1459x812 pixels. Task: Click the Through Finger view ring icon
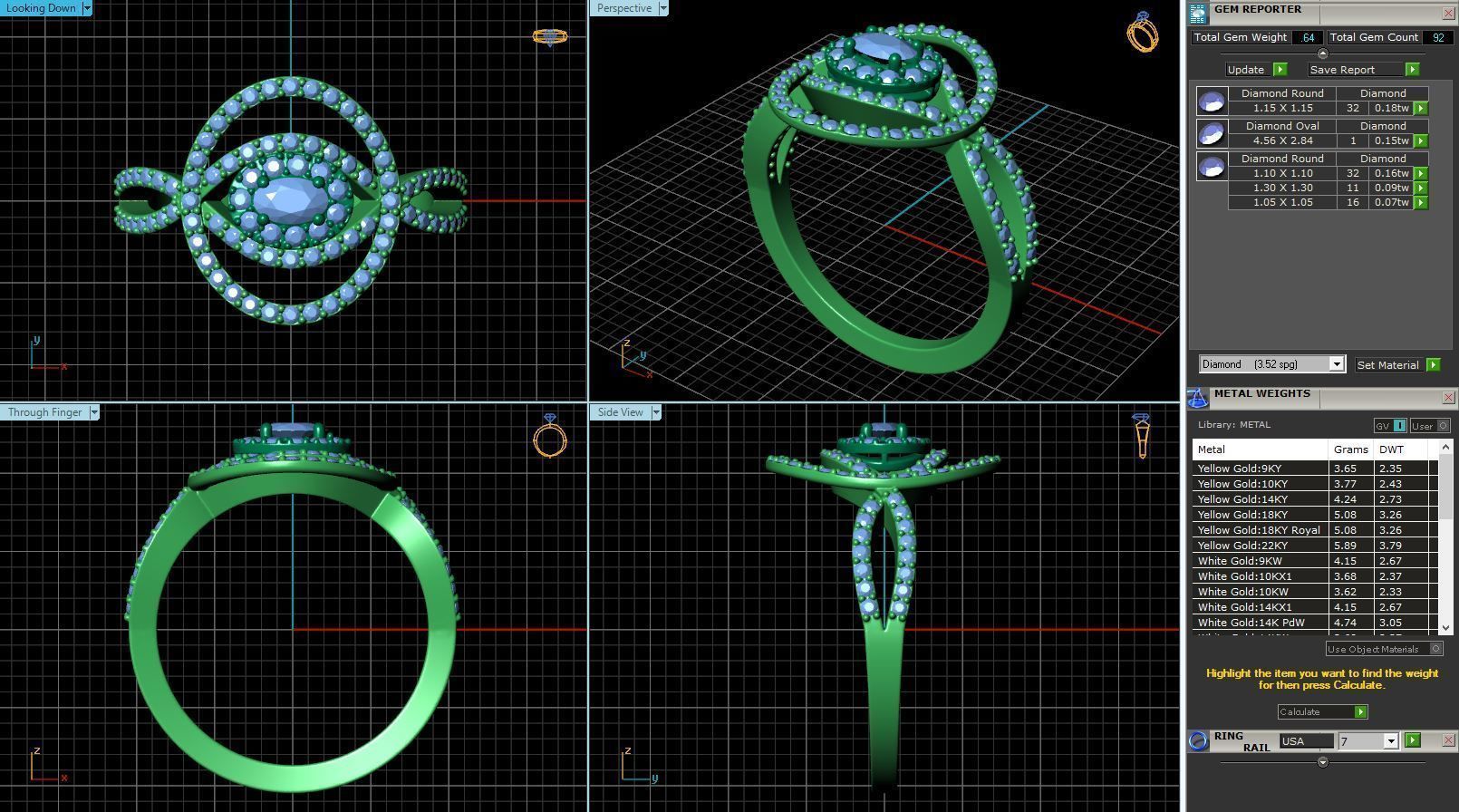coord(549,436)
